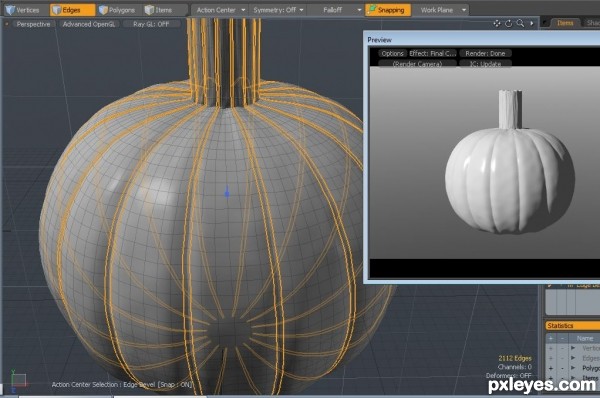Expand the Polygons row in Statistics
This screenshot has height=398, width=600.
(573, 368)
